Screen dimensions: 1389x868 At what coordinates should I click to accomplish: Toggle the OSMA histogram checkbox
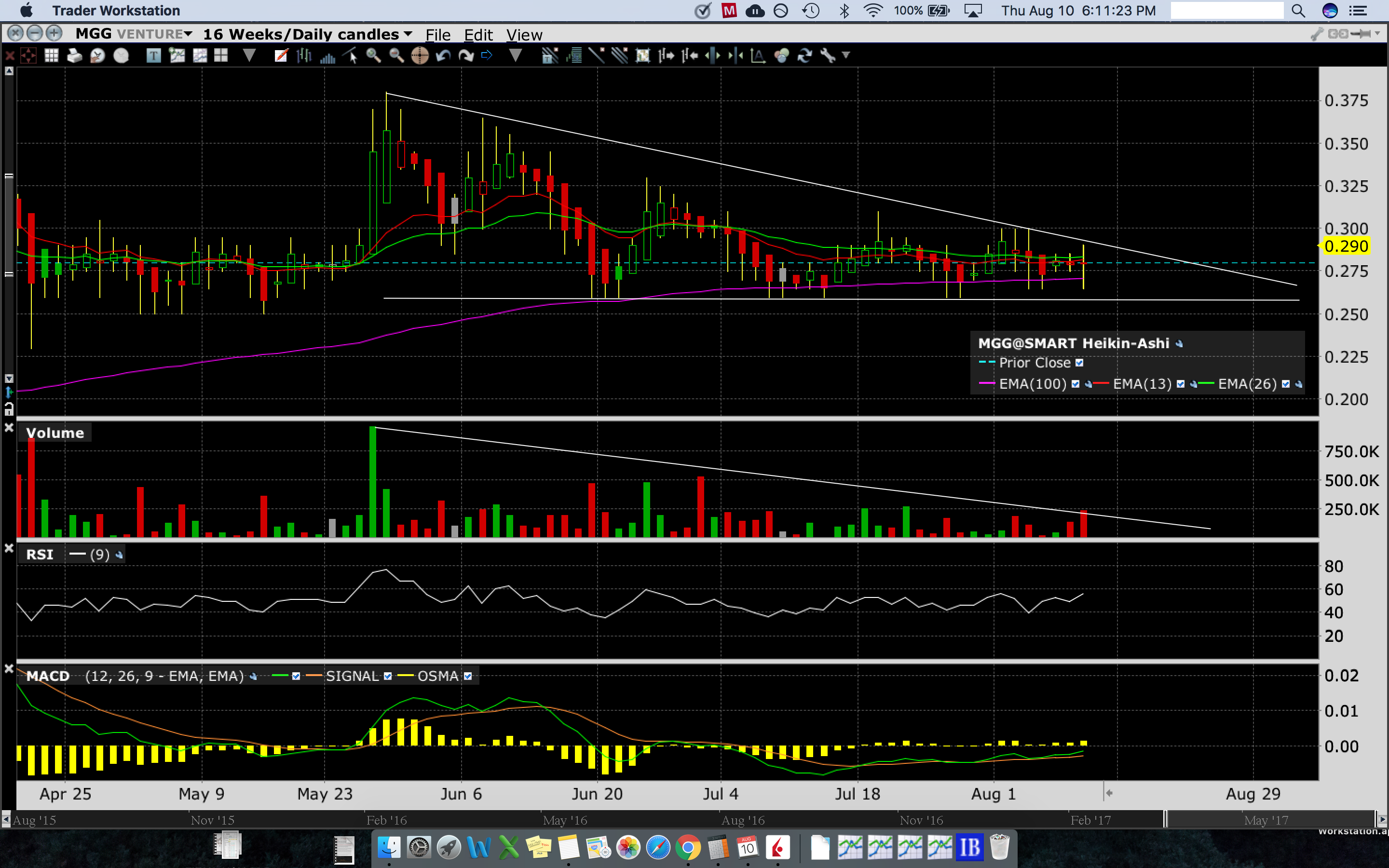[x=468, y=676]
